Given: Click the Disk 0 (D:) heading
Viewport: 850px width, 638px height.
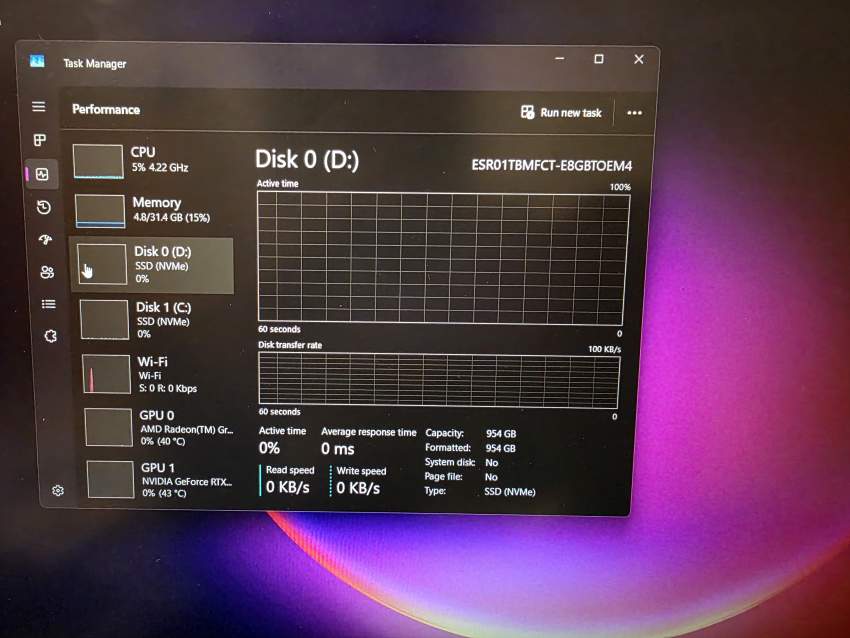Looking at the screenshot, I should pos(307,159).
